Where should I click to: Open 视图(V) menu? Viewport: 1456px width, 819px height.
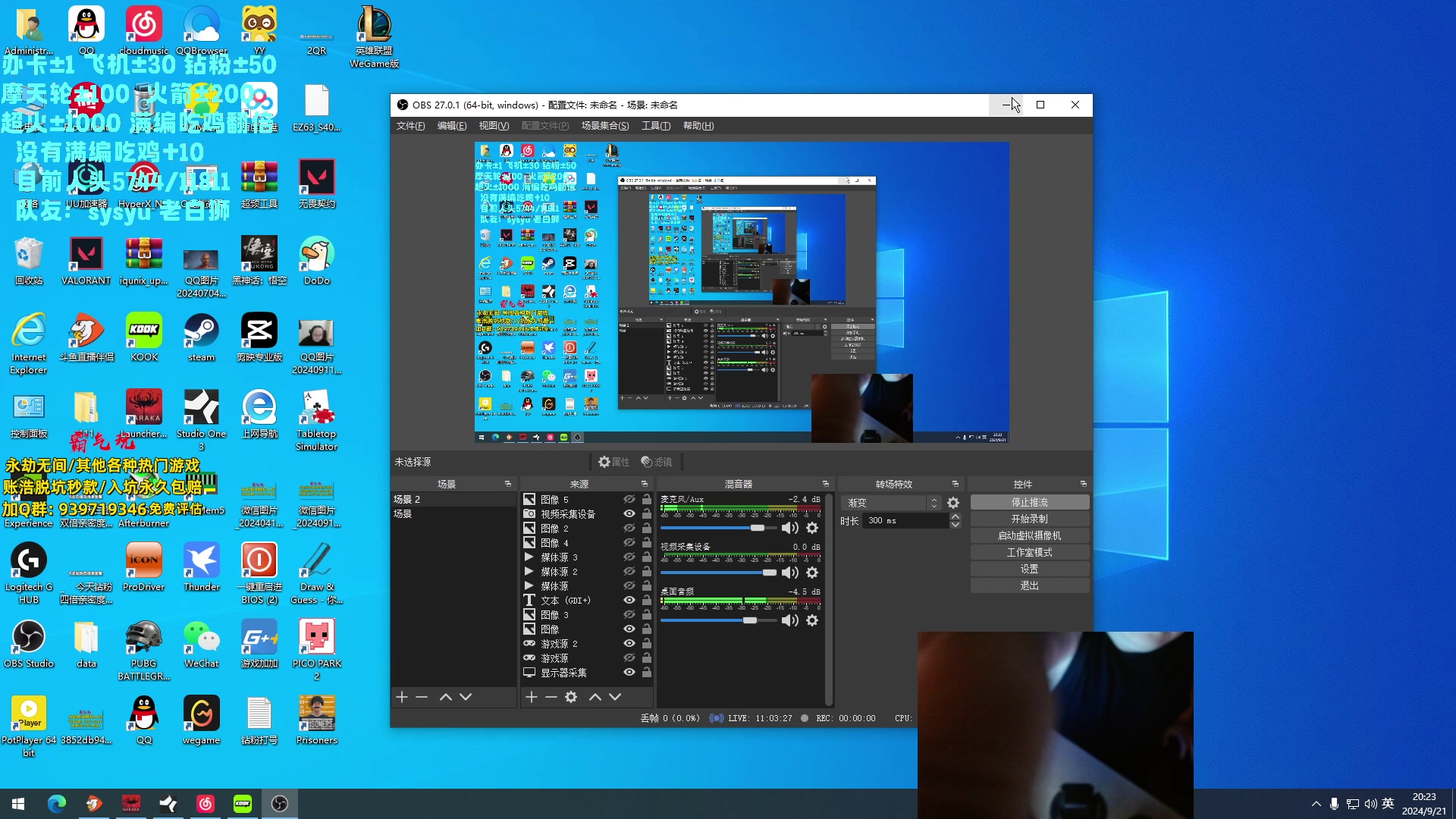pos(494,126)
